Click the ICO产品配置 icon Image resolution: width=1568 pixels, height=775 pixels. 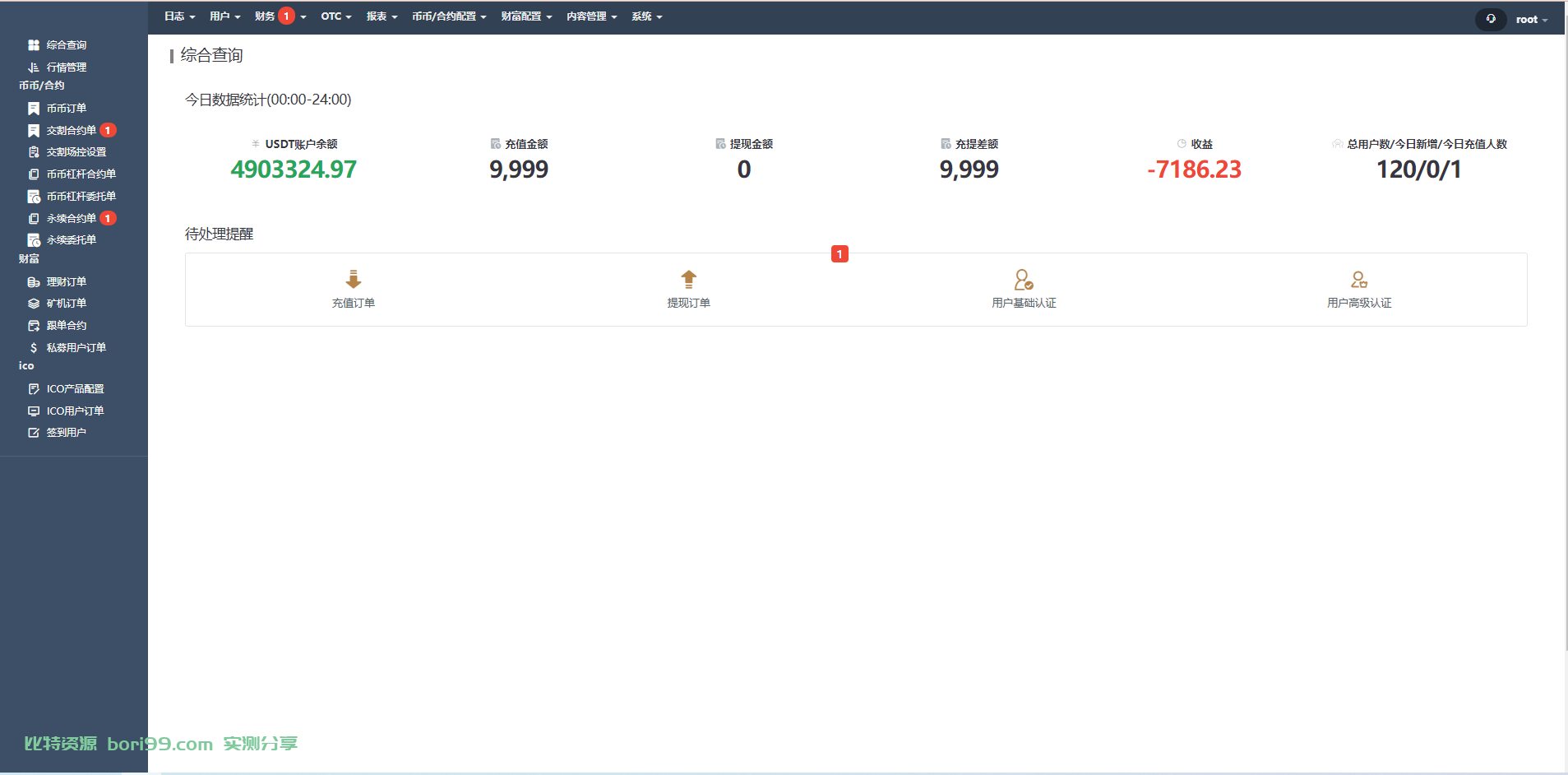coord(34,389)
